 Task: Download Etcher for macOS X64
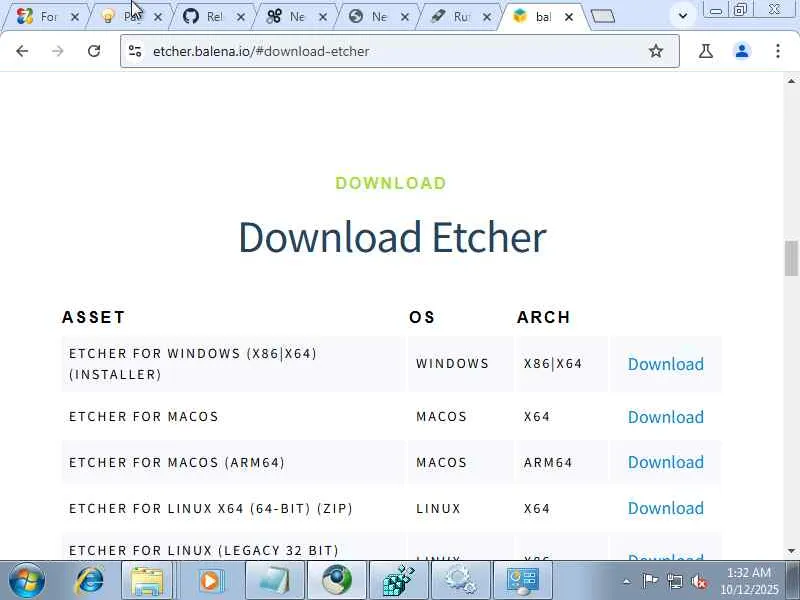[666, 417]
